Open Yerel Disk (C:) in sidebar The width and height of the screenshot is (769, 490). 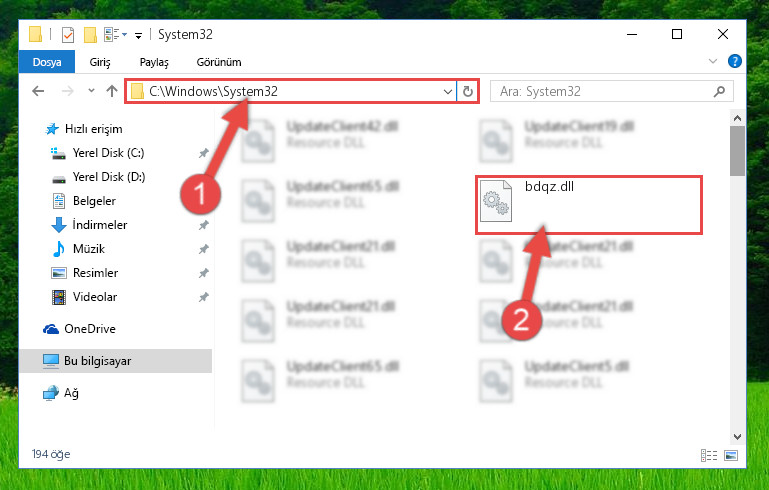coord(108,153)
